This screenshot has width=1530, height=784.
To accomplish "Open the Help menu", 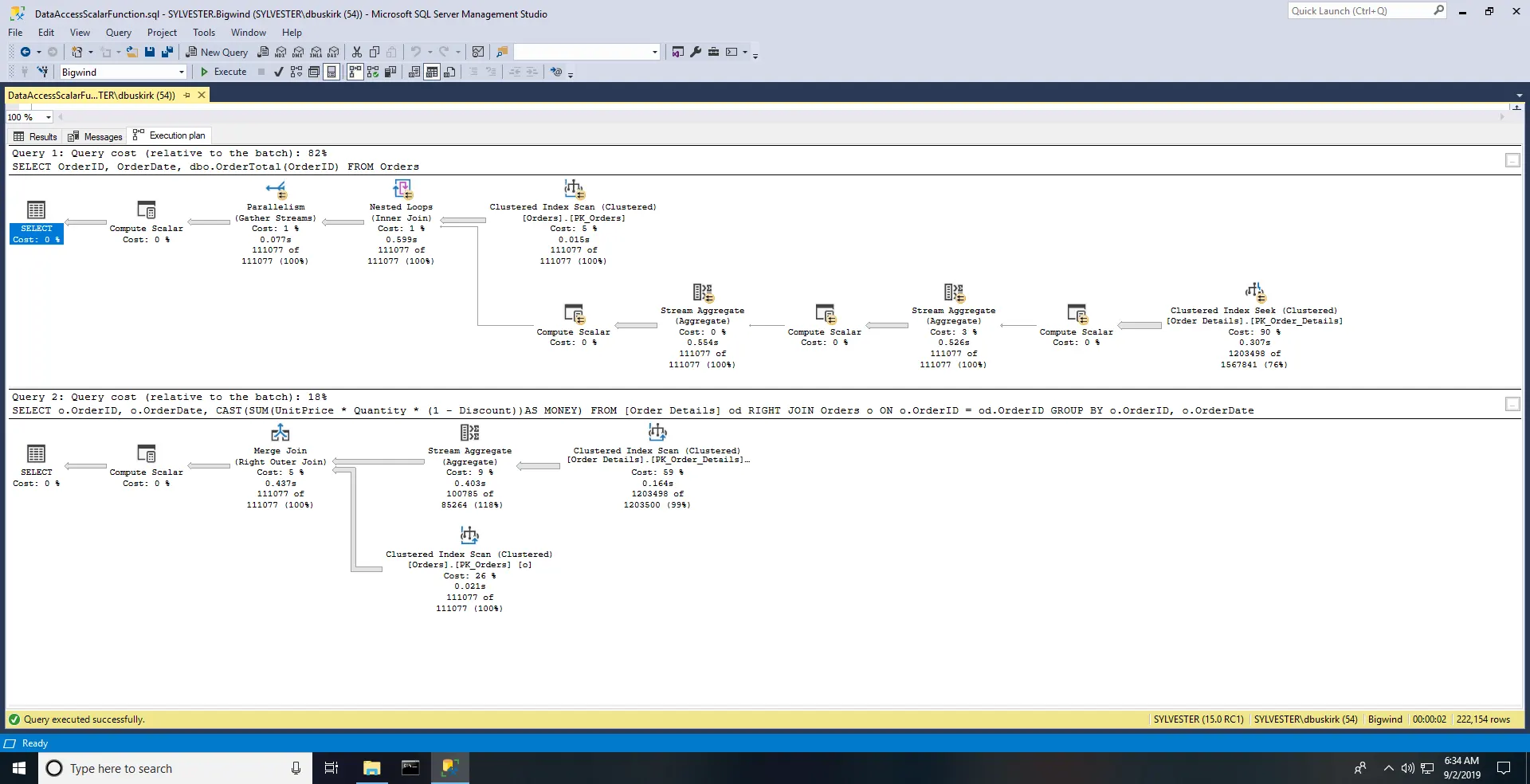I will 292,33.
